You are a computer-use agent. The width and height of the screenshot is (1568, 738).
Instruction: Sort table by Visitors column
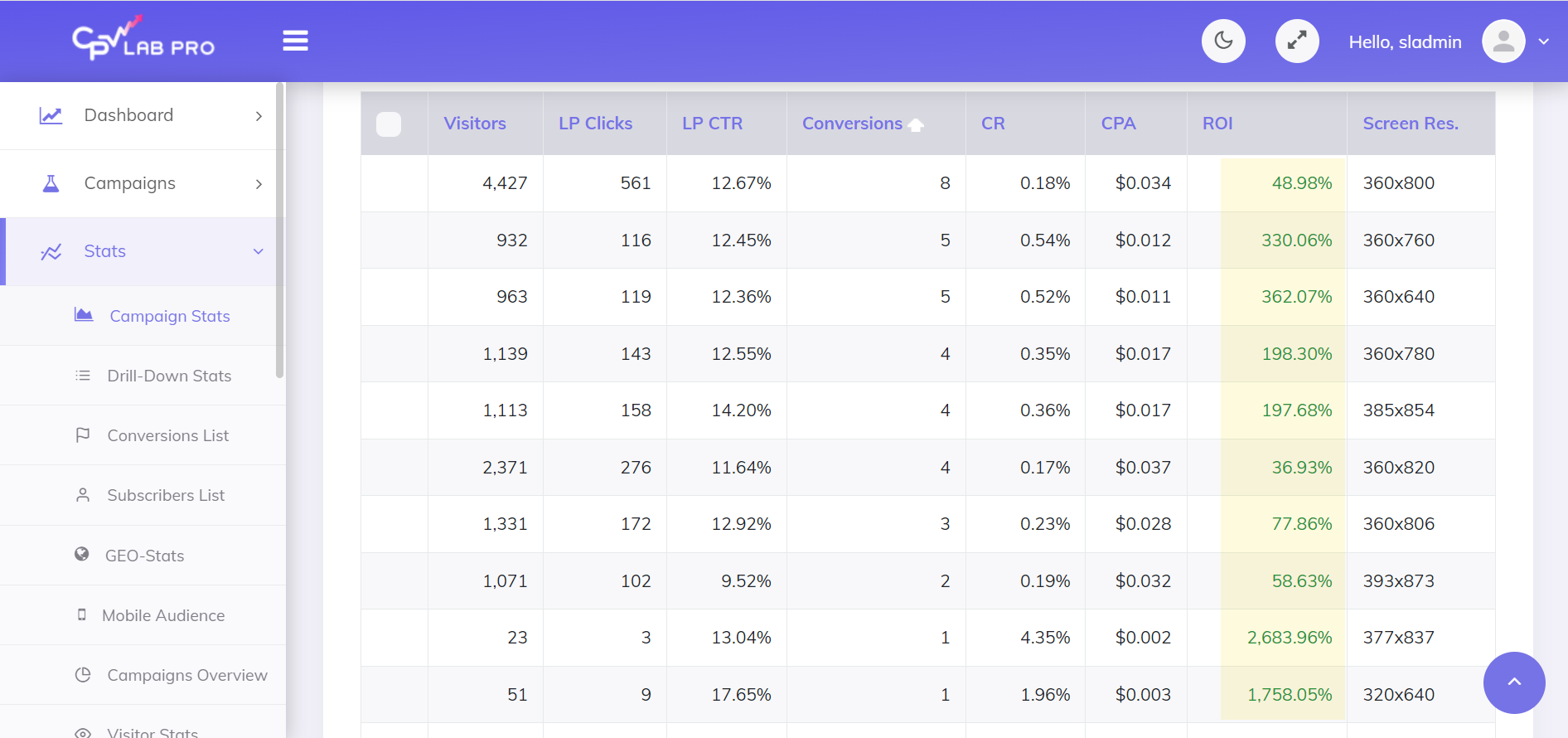click(475, 124)
